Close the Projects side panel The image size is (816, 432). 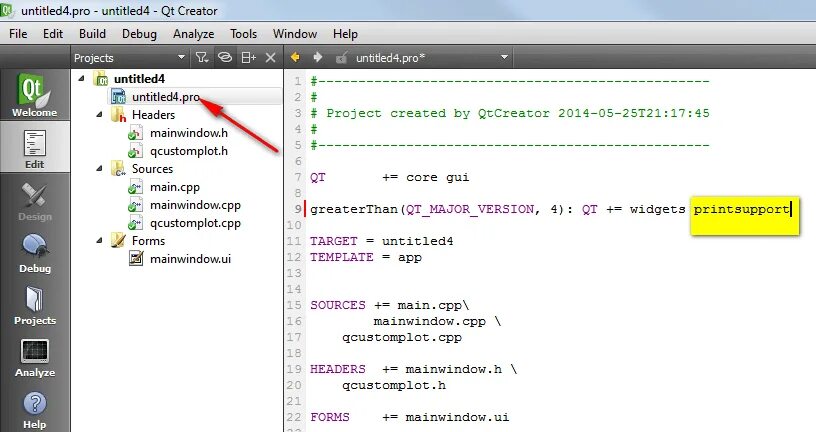[x=270, y=57]
